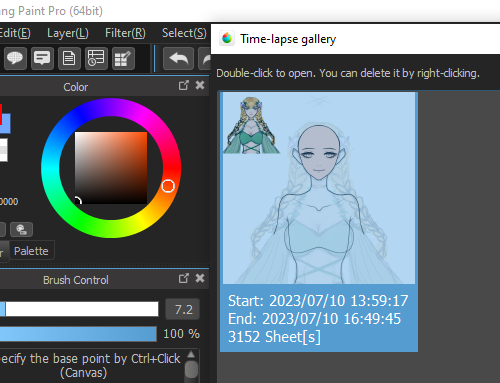Click the 100 % opacity value
Image resolution: width=500 pixels, height=383 pixels.
point(181,334)
